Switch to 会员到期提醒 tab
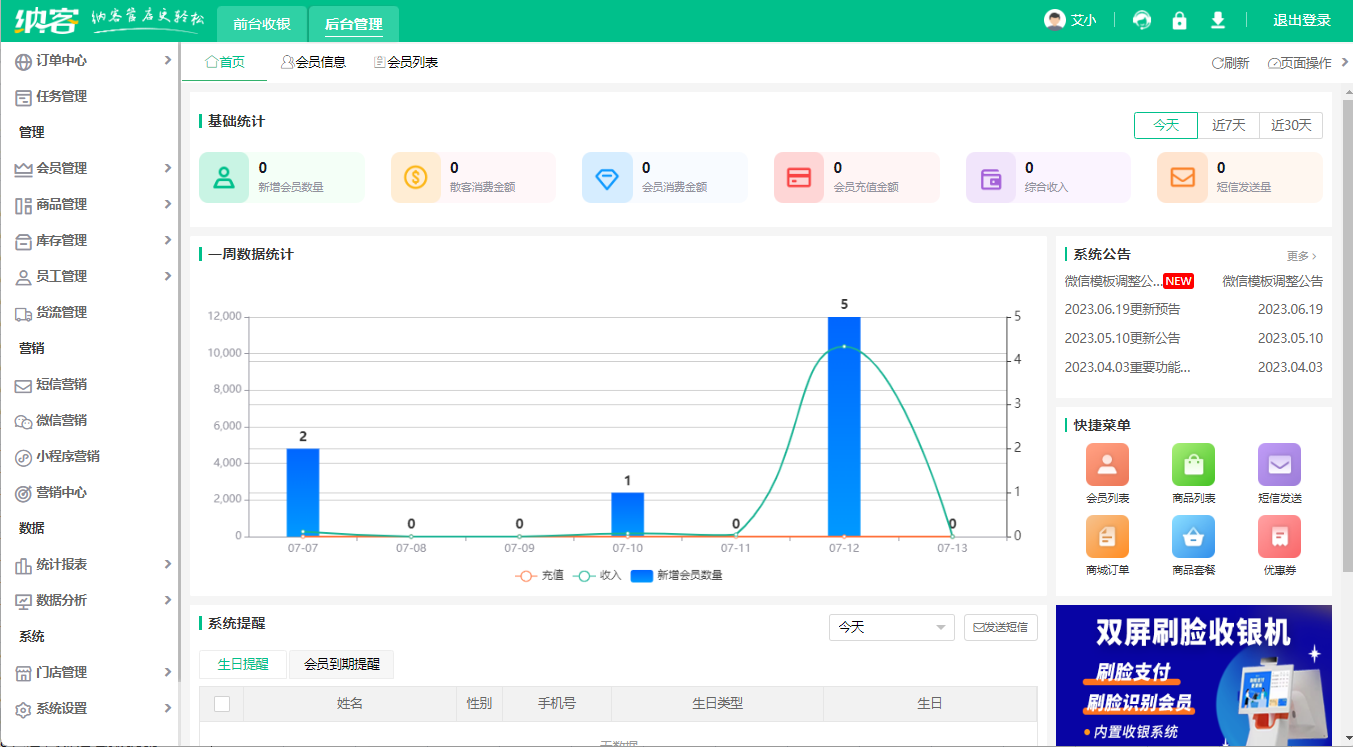The height and width of the screenshot is (747, 1353). click(341, 664)
